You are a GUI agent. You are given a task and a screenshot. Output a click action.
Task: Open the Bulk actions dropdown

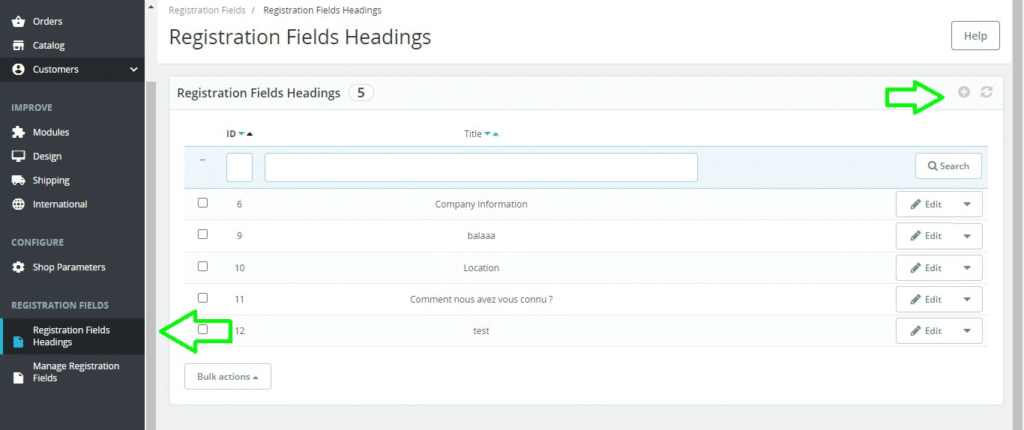(x=227, y=376)
